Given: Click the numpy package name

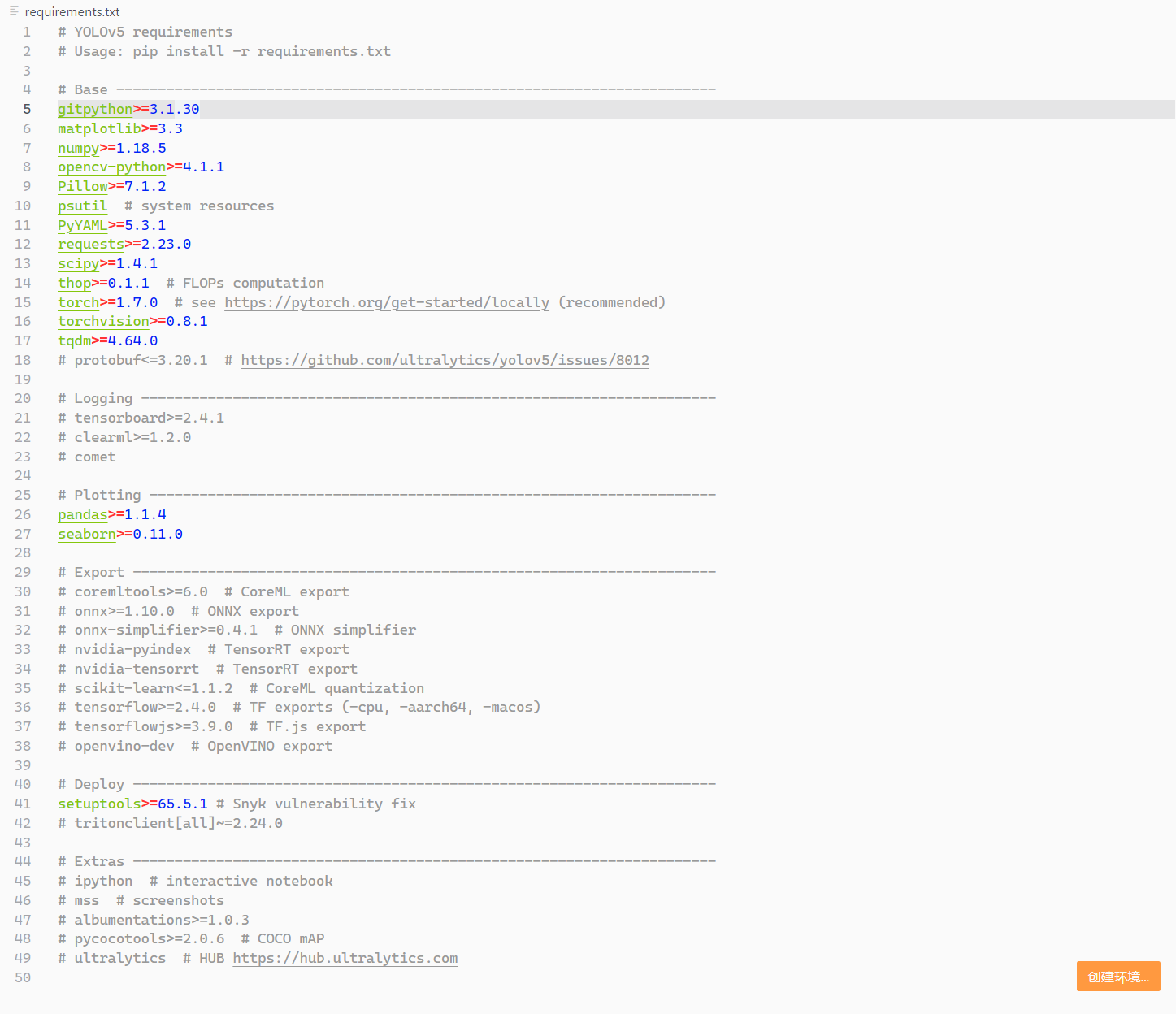Looking at the screenshot, I should click(x=78, y=148).
